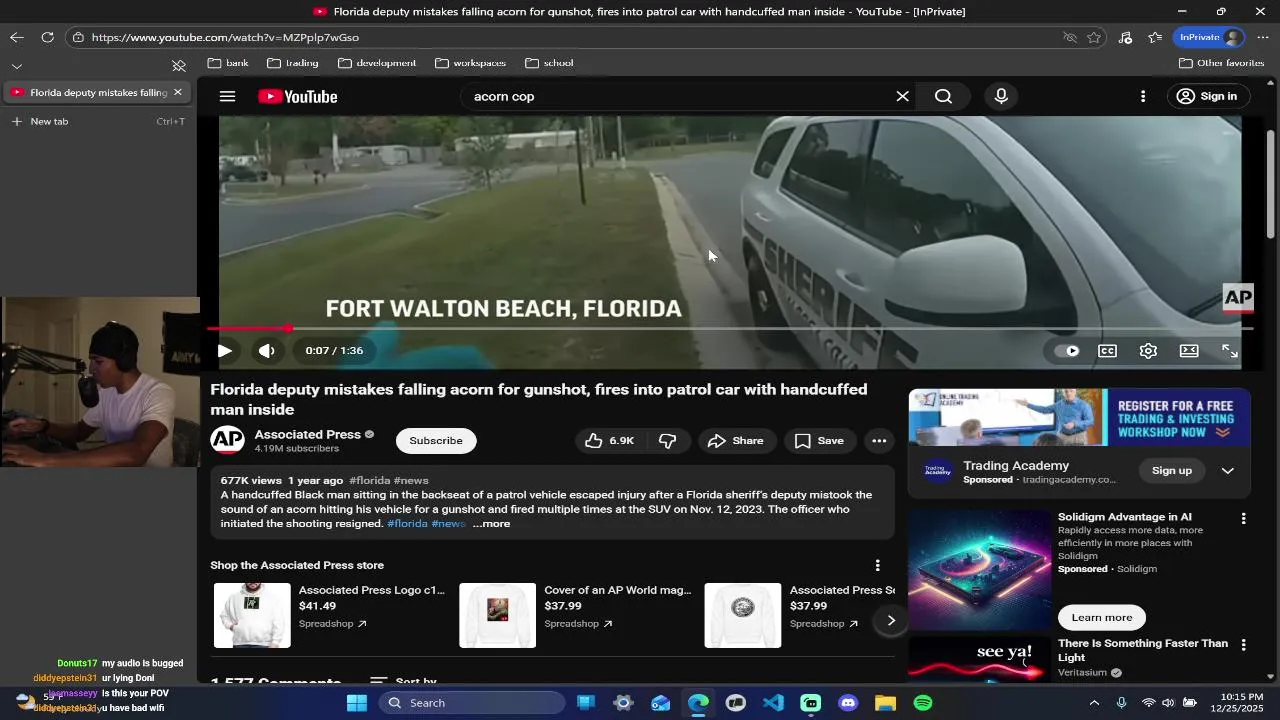This screenshot has height=720, width=1280.
Task: Click Learn more on the Solidigm ad
Action: [x=1102, y=617]
